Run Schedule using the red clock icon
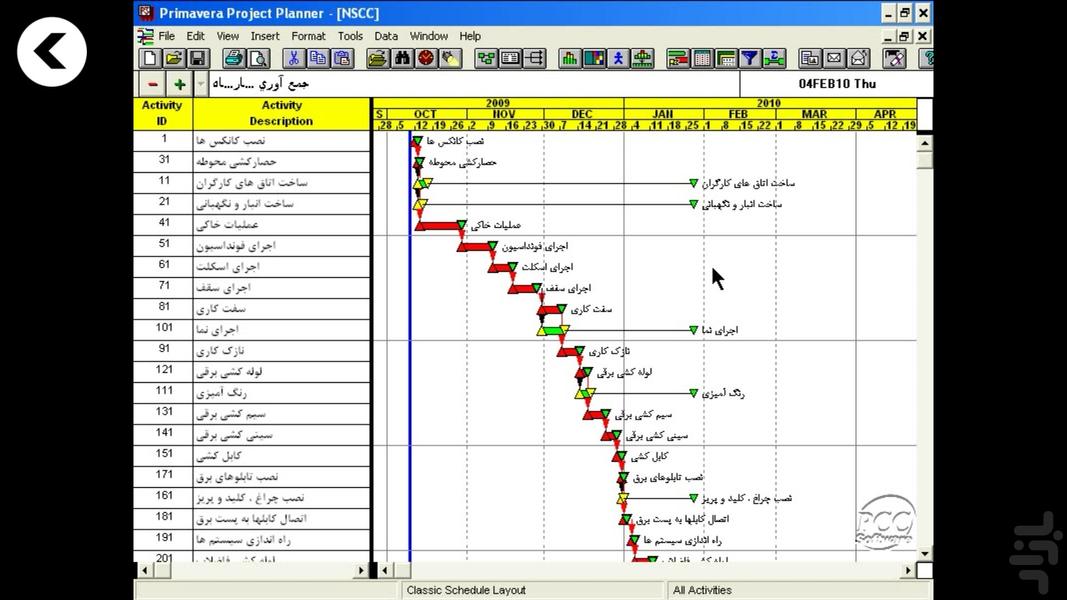Image resolution: width=1067 pixels, height=600 pixels. pos(426,59)
